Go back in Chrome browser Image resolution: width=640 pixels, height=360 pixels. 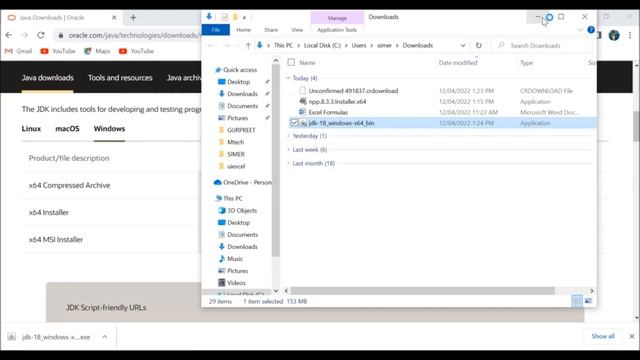[x=9, y=36]
